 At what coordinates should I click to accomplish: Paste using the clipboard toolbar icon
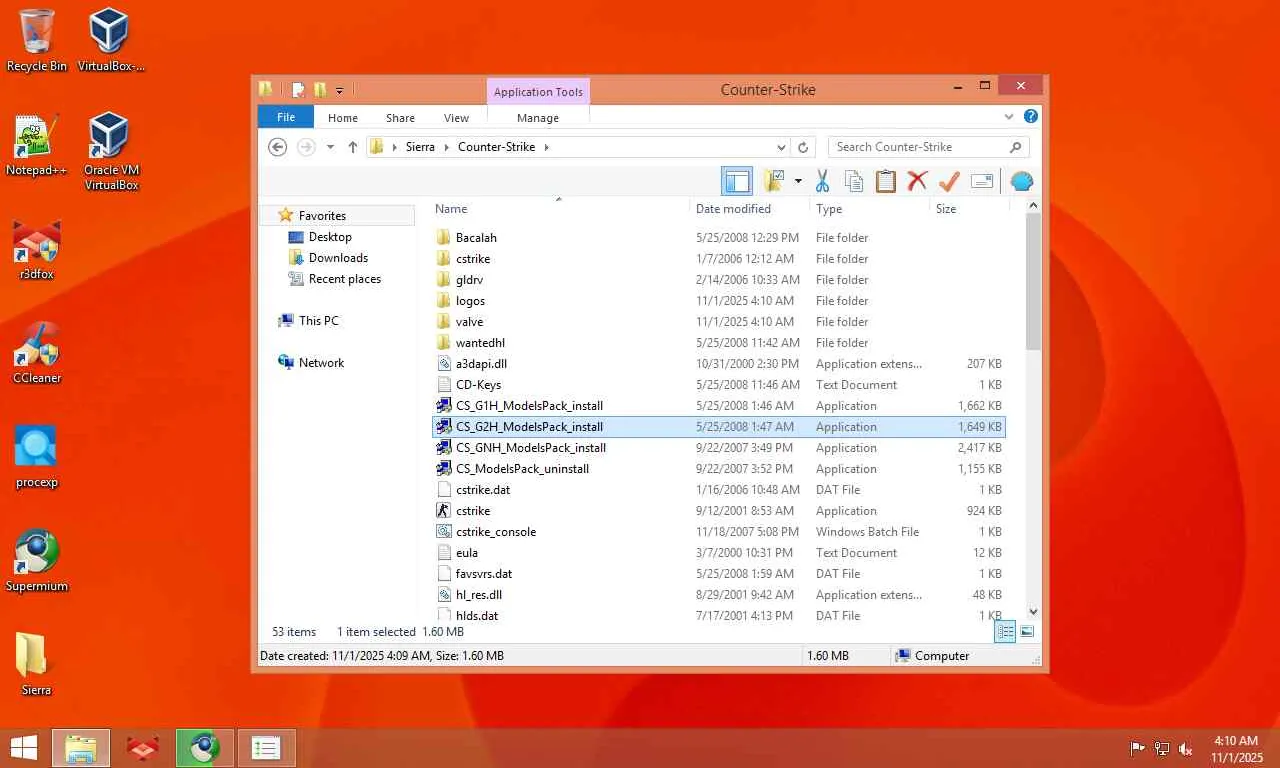pyautogui.click(x=885, y=181)
